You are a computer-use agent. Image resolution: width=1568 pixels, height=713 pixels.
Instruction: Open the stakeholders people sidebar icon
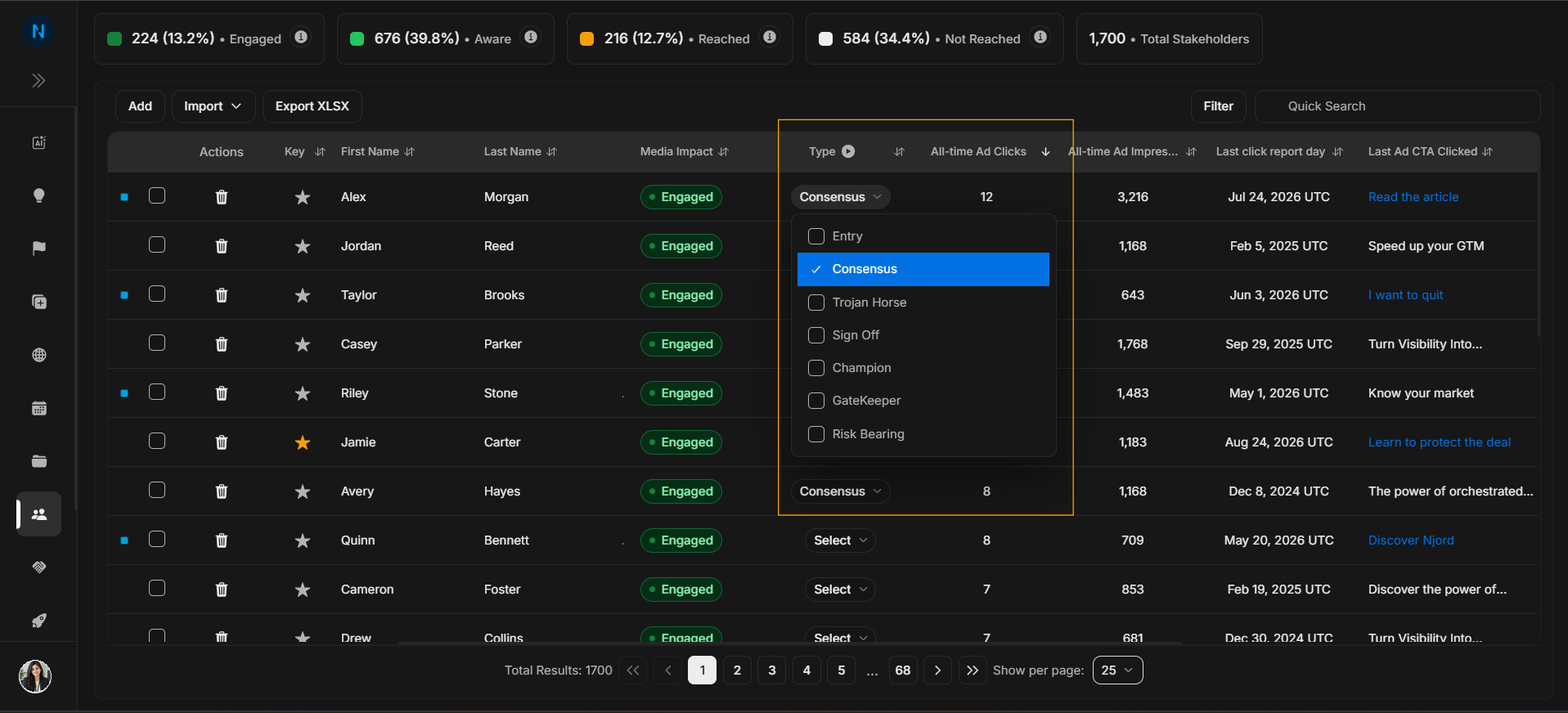(38, 514)
